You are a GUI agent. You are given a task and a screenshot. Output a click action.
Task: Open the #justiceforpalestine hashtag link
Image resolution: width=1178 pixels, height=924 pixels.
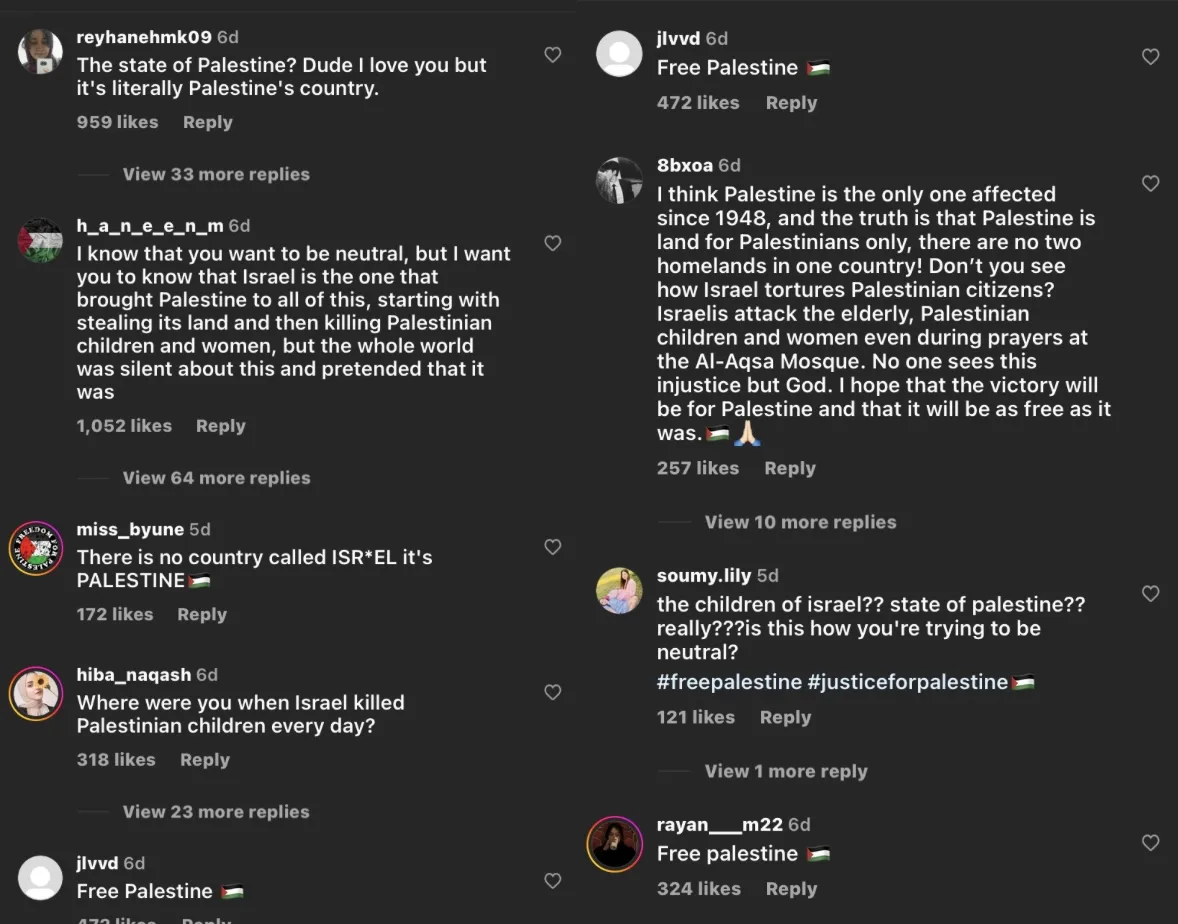click(907, 682)
